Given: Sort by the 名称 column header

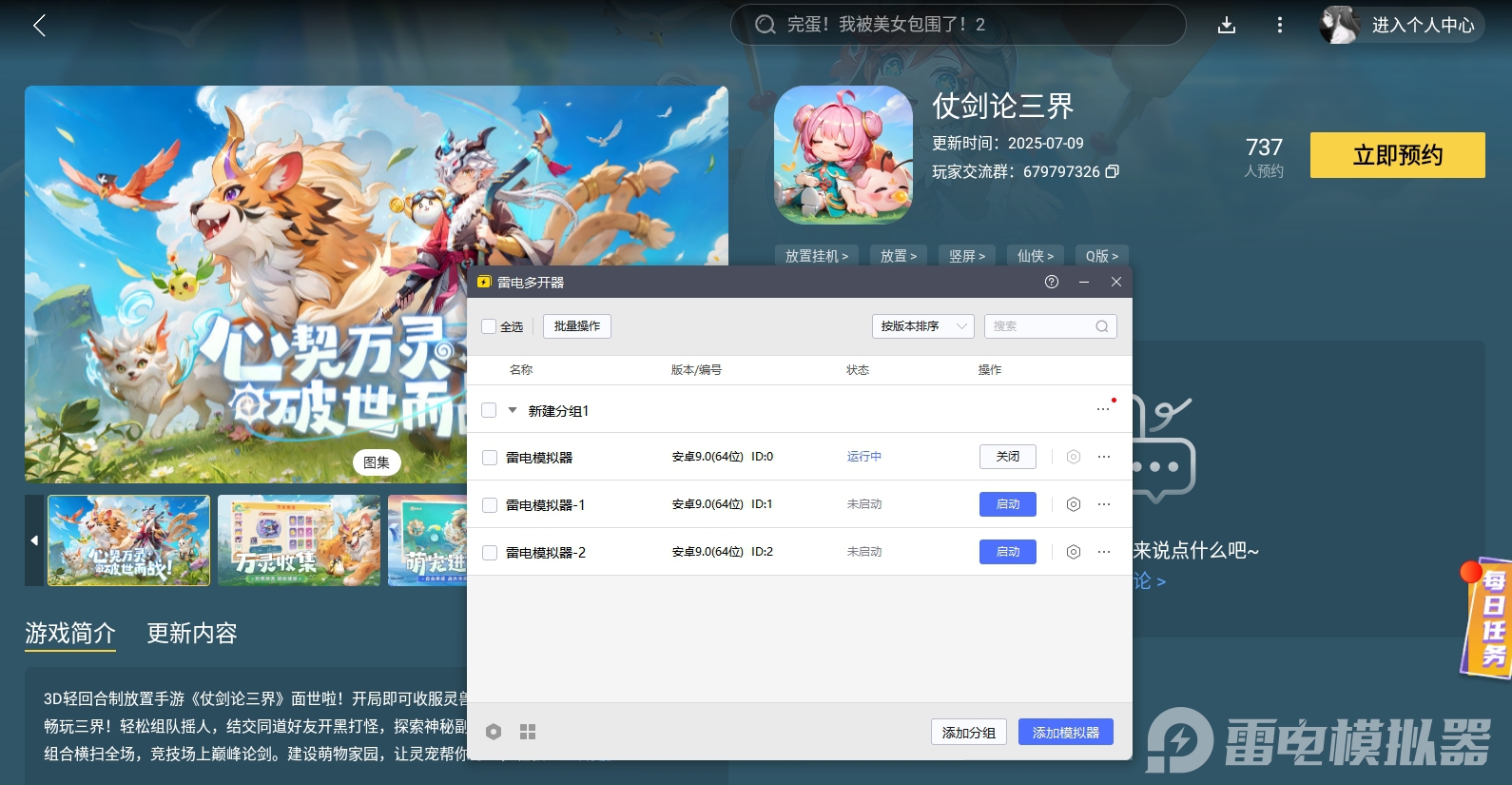Looking at the screenshot, I should [x=521, y=370].
